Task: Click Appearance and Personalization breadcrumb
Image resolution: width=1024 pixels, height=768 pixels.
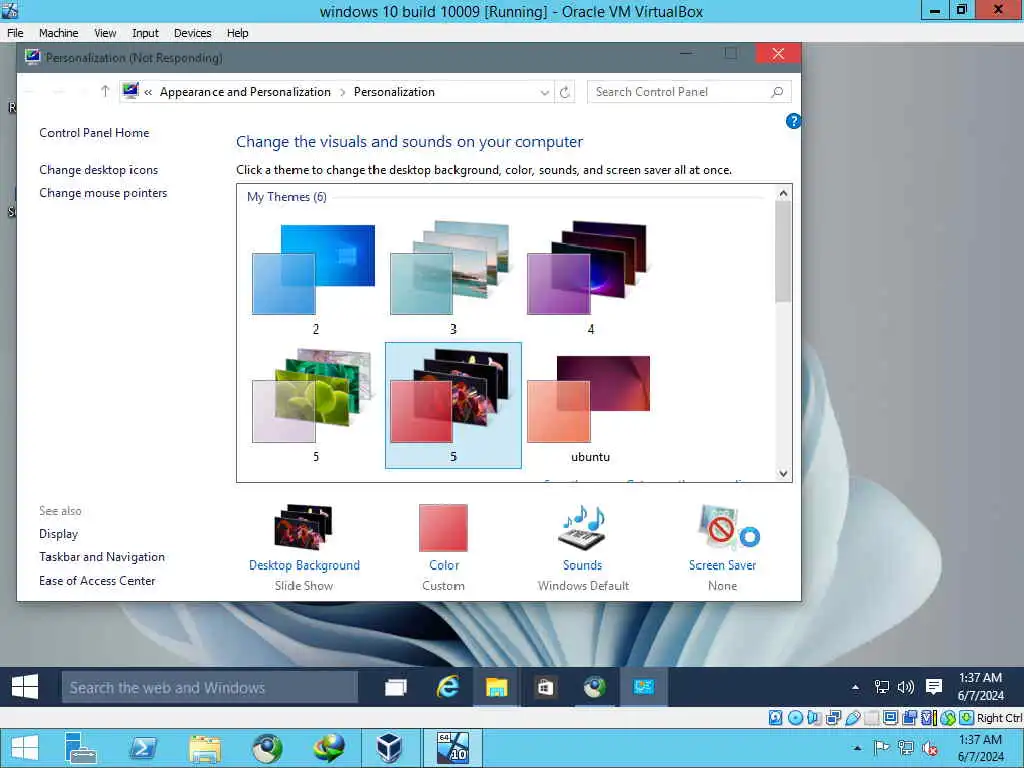Action: coord(245,92)
